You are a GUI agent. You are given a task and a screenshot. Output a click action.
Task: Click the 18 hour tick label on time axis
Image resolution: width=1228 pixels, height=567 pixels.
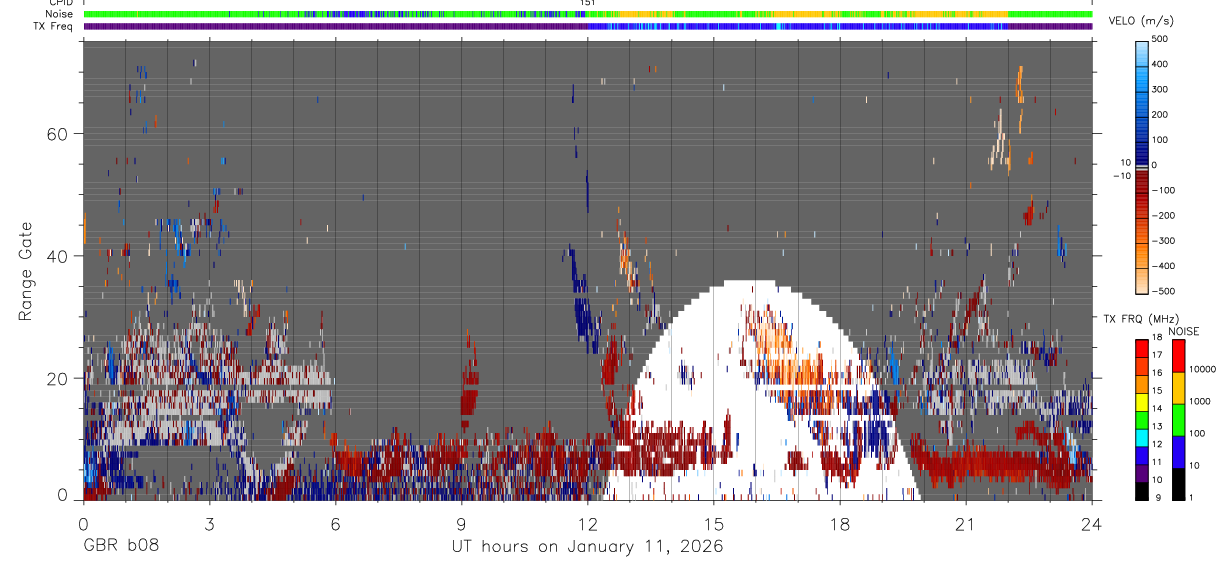(839, 523)
